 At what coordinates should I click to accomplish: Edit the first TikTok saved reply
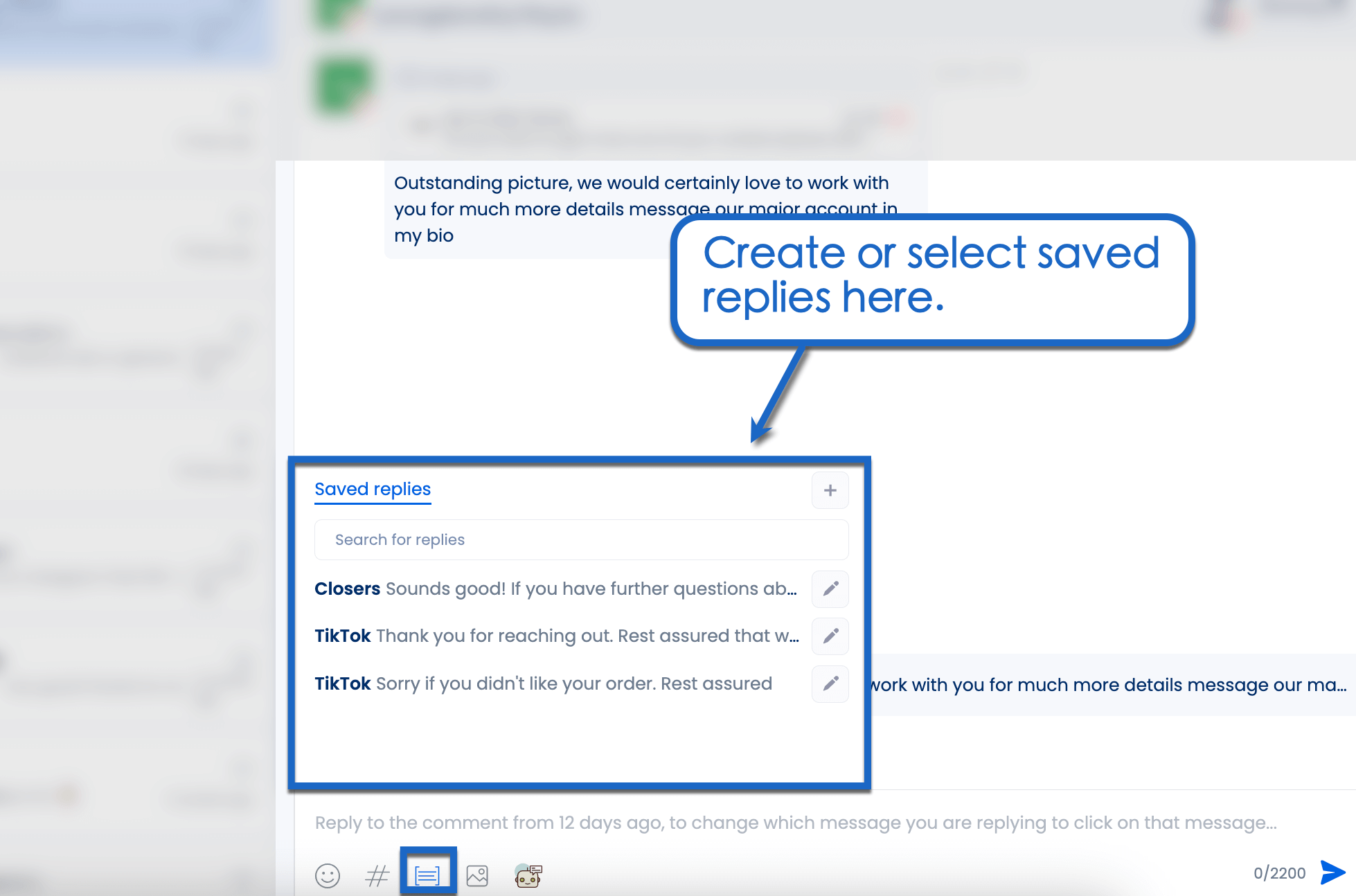(x=830, y=636)
